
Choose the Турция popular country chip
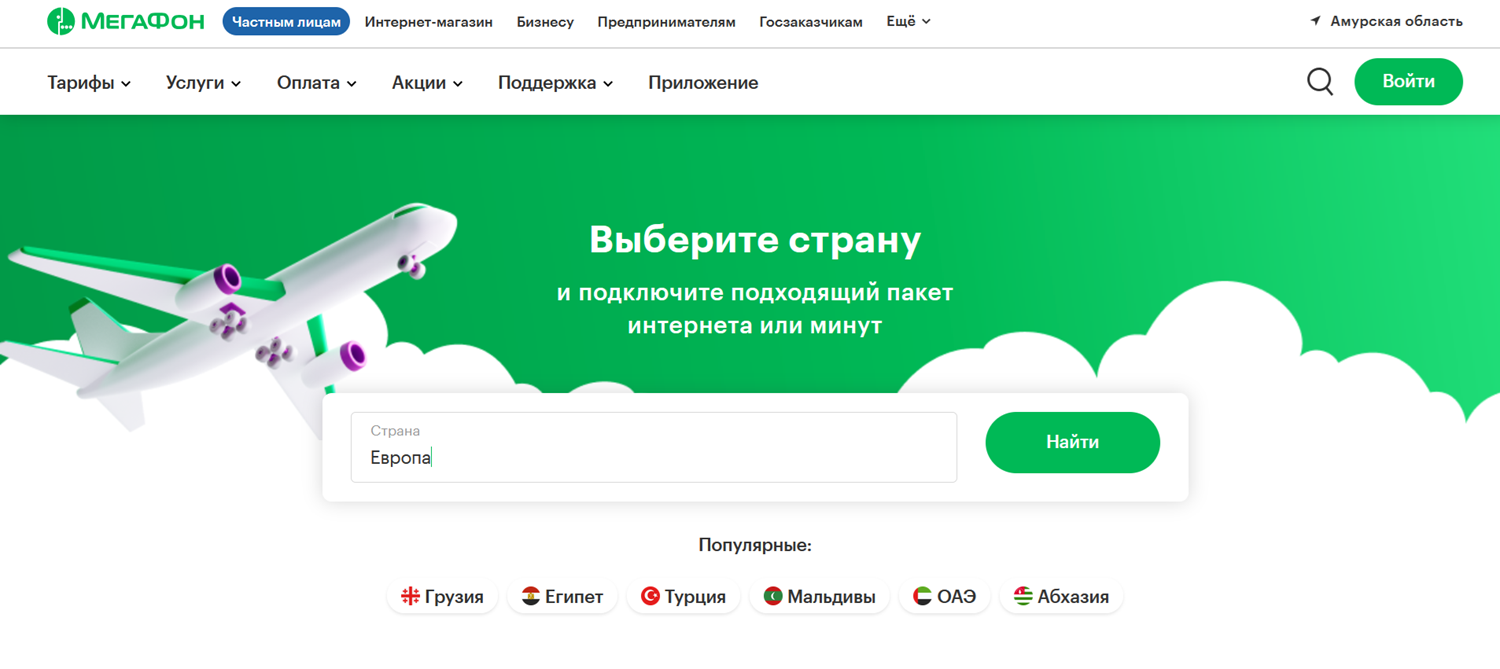tap(683, 597)
